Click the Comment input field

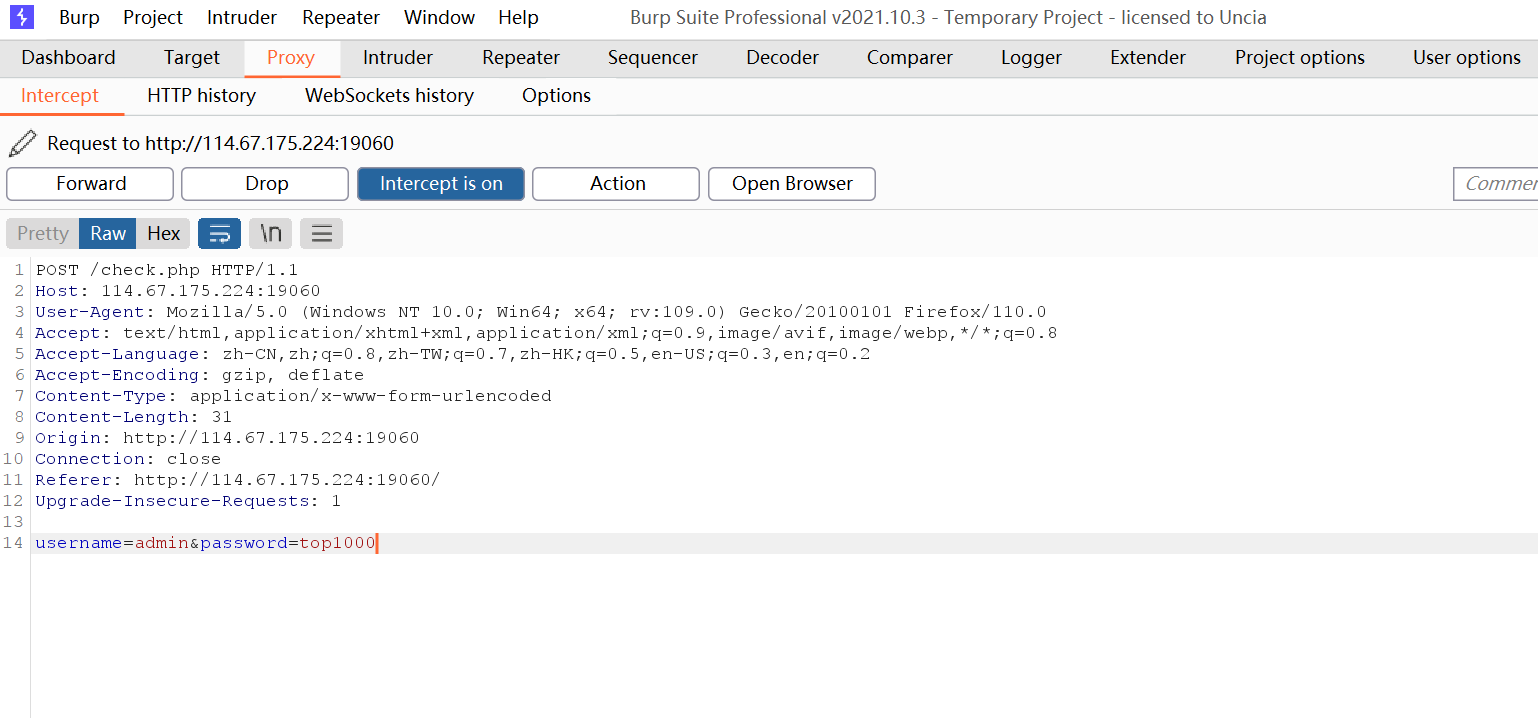tap(1495, 183)
